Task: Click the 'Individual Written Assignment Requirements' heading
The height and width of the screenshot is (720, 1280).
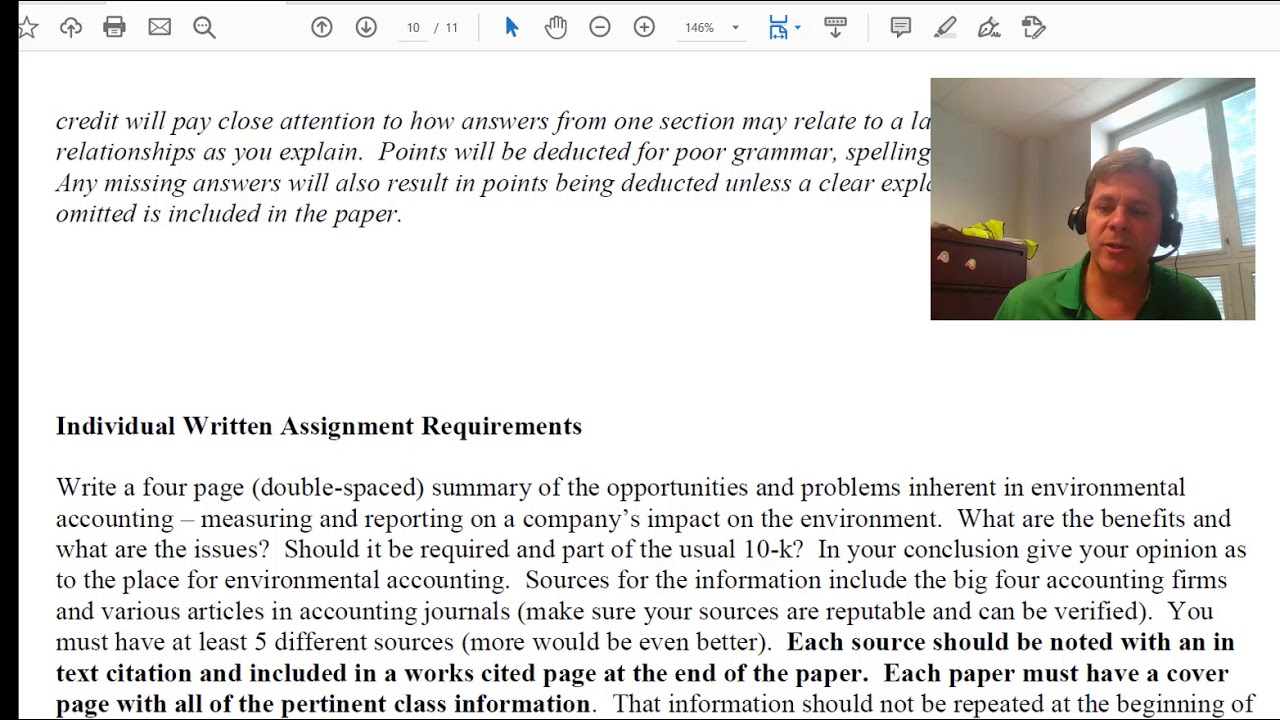Action: click(x=319, y=426)
